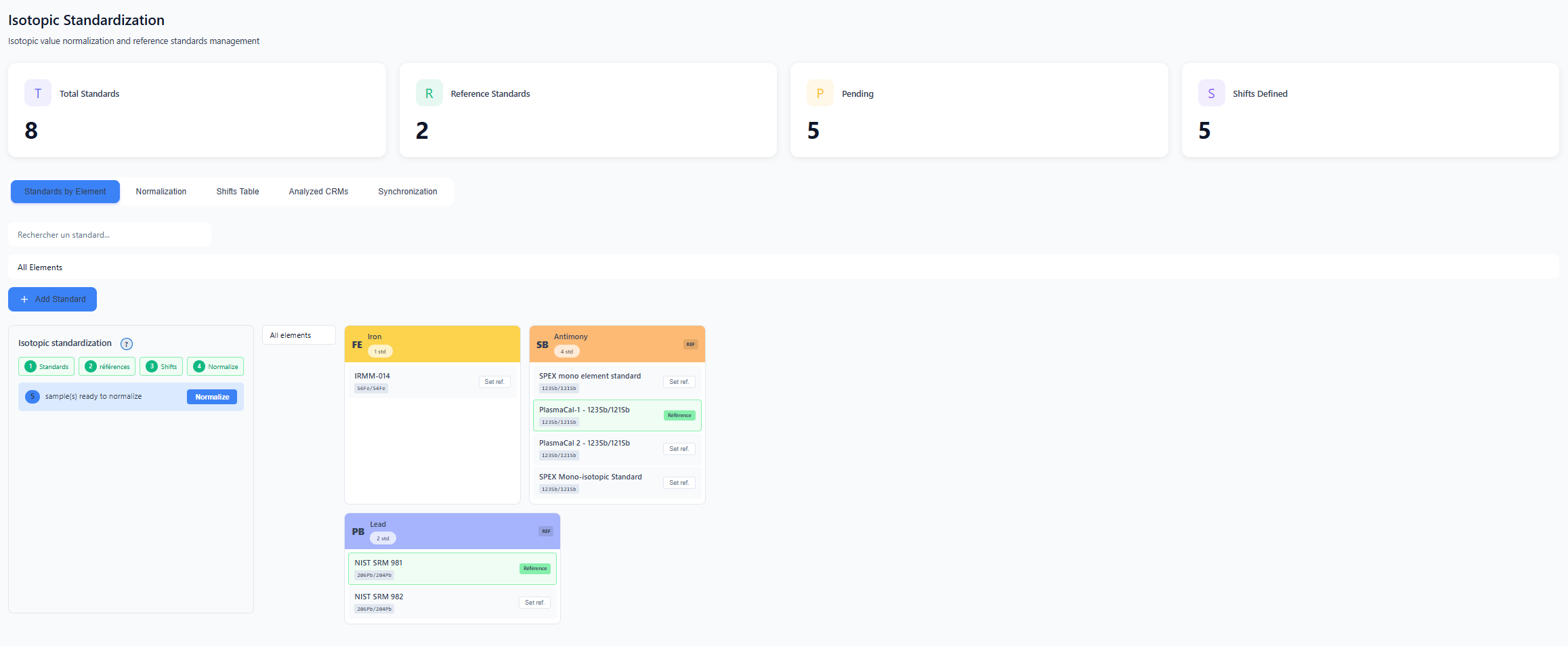Image resolution: width=1568 pixels, height=646 pixels.
Task: Open the All elements filter beside the cards
Action: [x=298, y=335]
